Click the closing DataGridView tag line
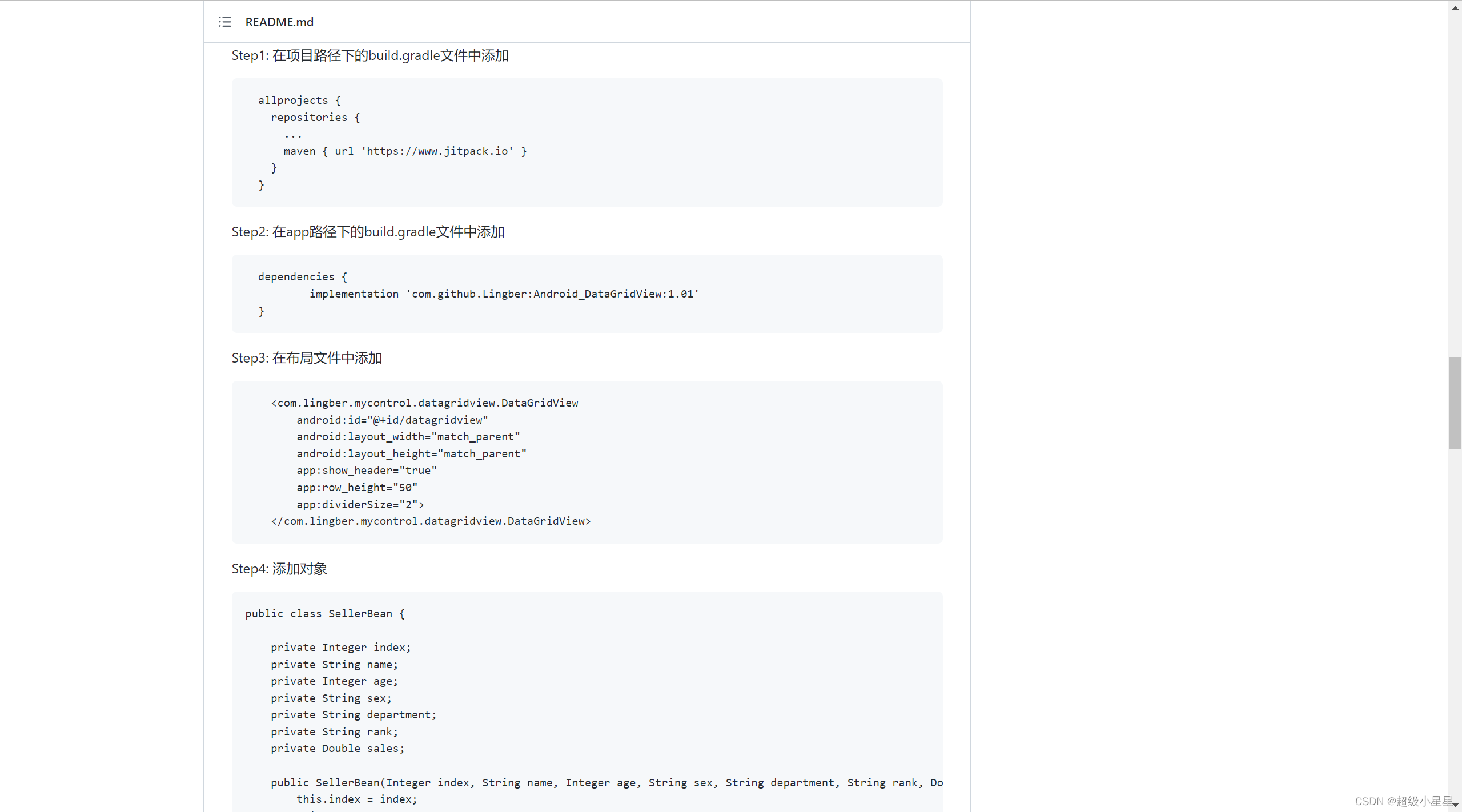 pyautogui.click(x=431, y=521)
